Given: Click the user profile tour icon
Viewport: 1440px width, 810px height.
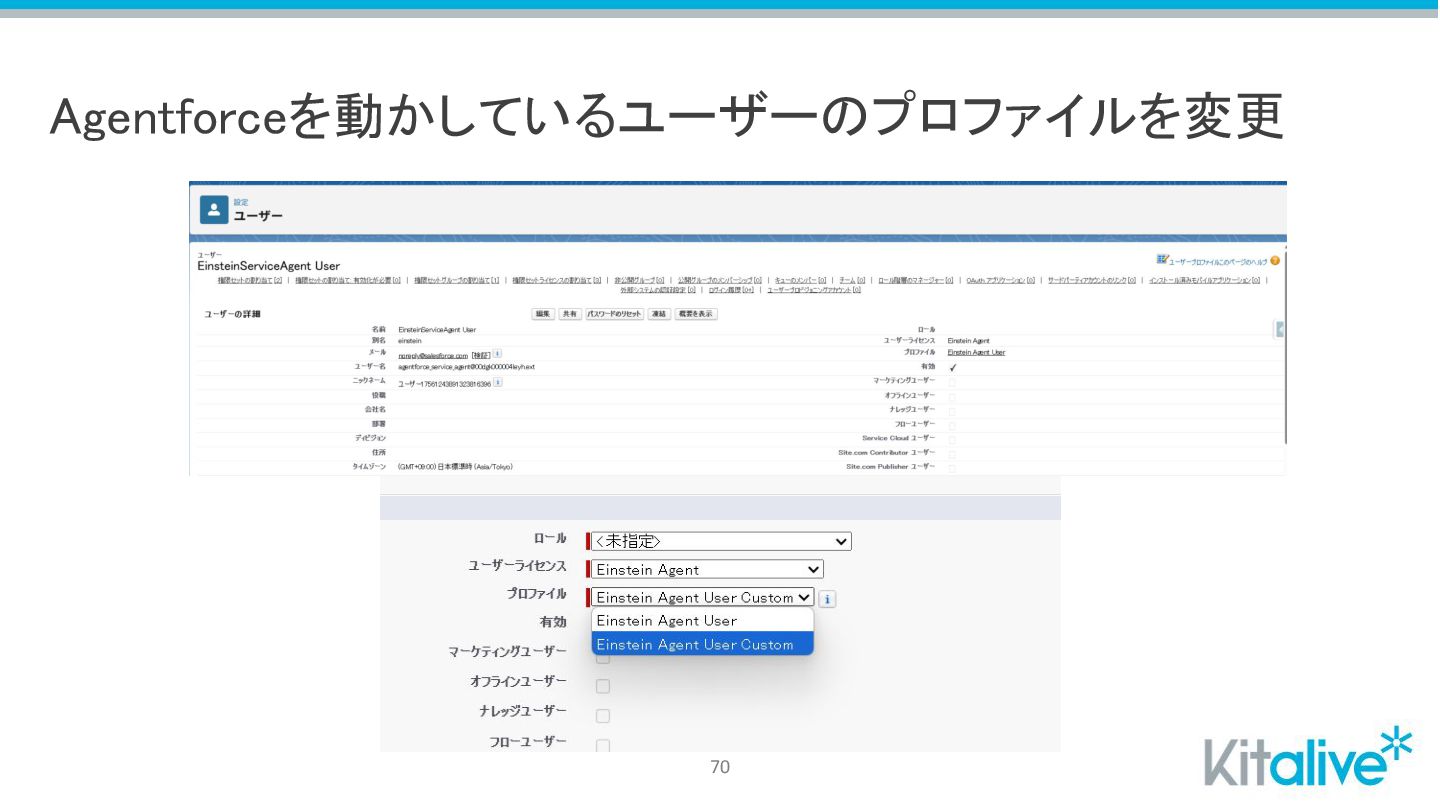Looking at the screenshot, I should pyautogui.click(x=1162, y=260).
